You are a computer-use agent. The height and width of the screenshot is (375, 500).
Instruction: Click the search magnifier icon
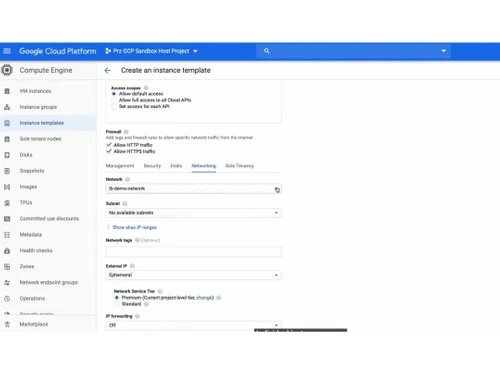tap(266, 51)
